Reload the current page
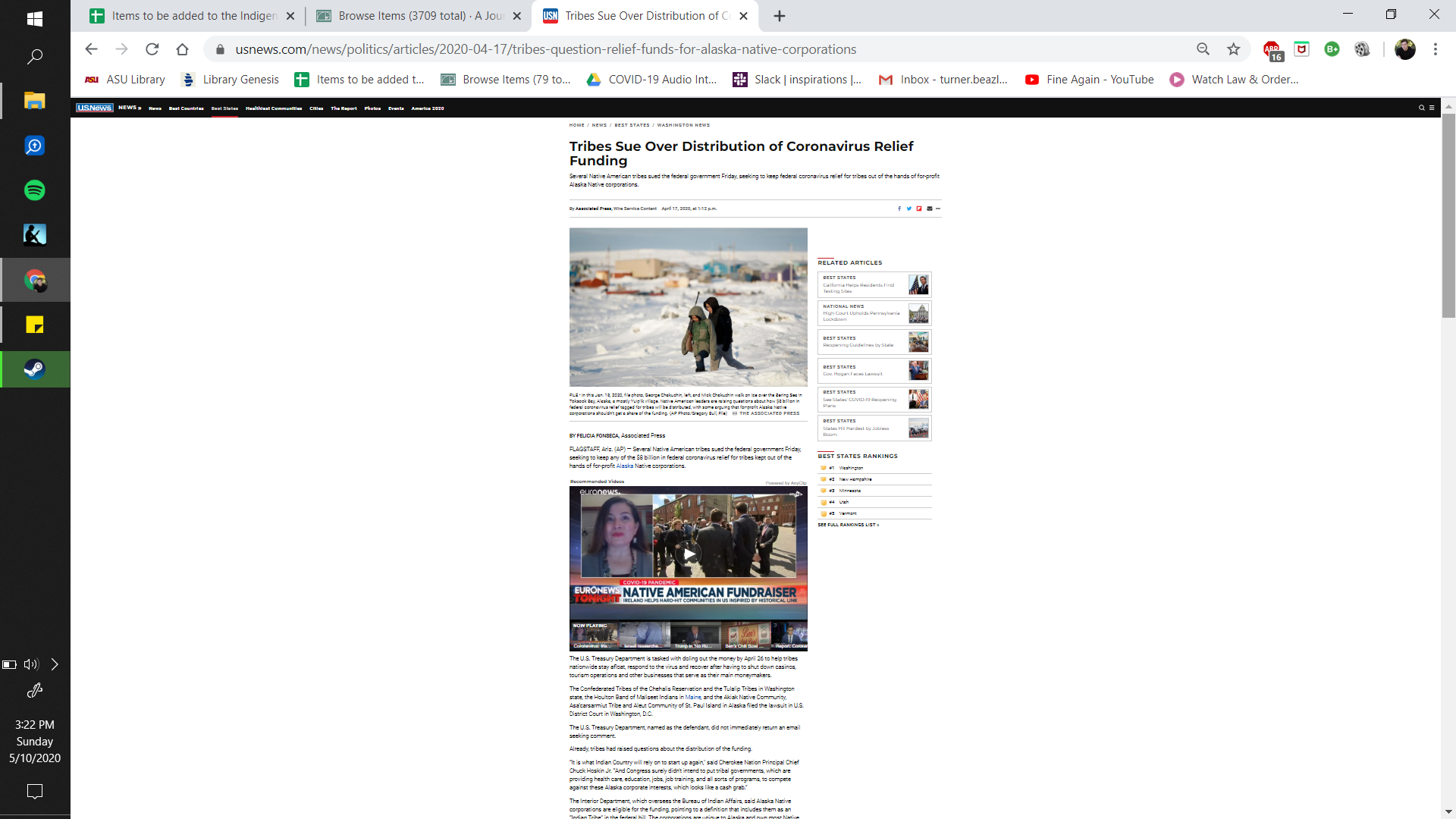The image size is (1456, 819). click(x=152, y=49)
